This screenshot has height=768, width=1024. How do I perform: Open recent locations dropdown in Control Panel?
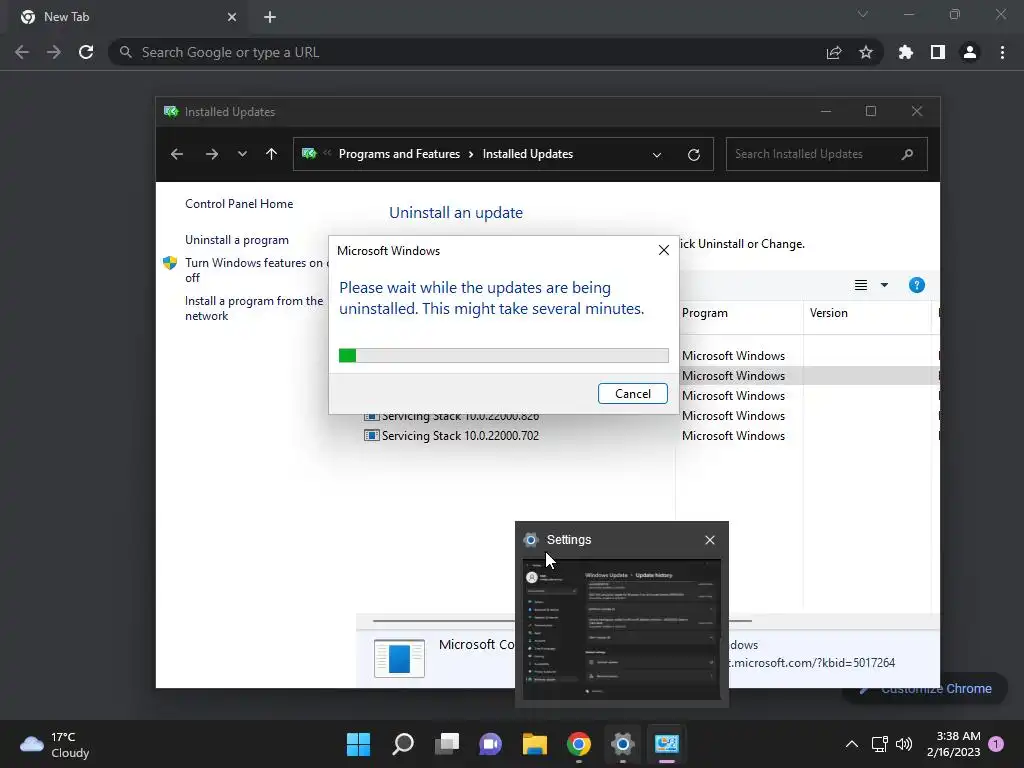click(242, 154)
